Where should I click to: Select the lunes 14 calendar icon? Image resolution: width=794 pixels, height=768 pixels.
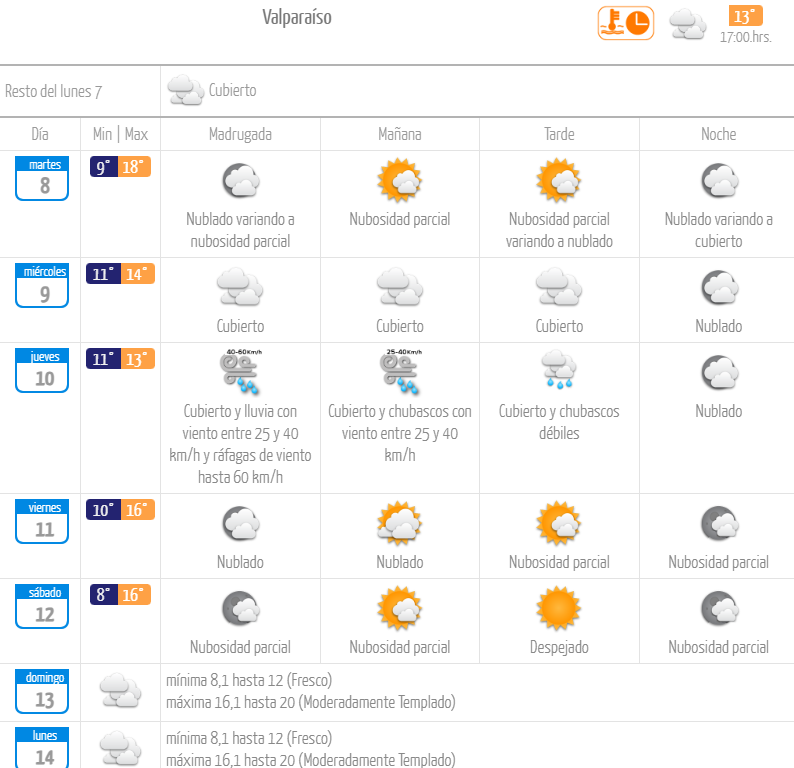[x=42, y=748]
